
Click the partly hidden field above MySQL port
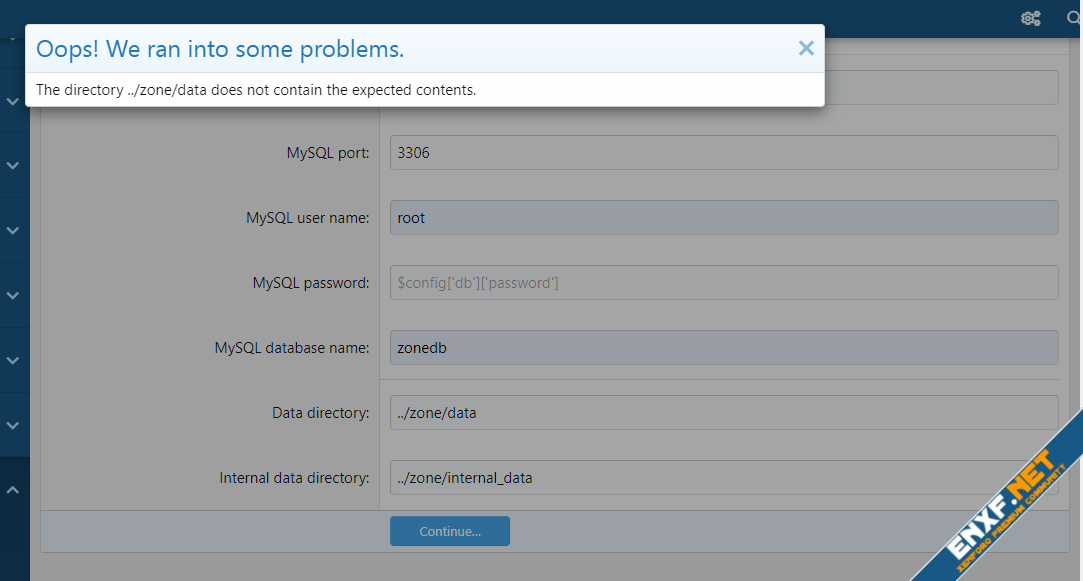click(x=940, y=88)
